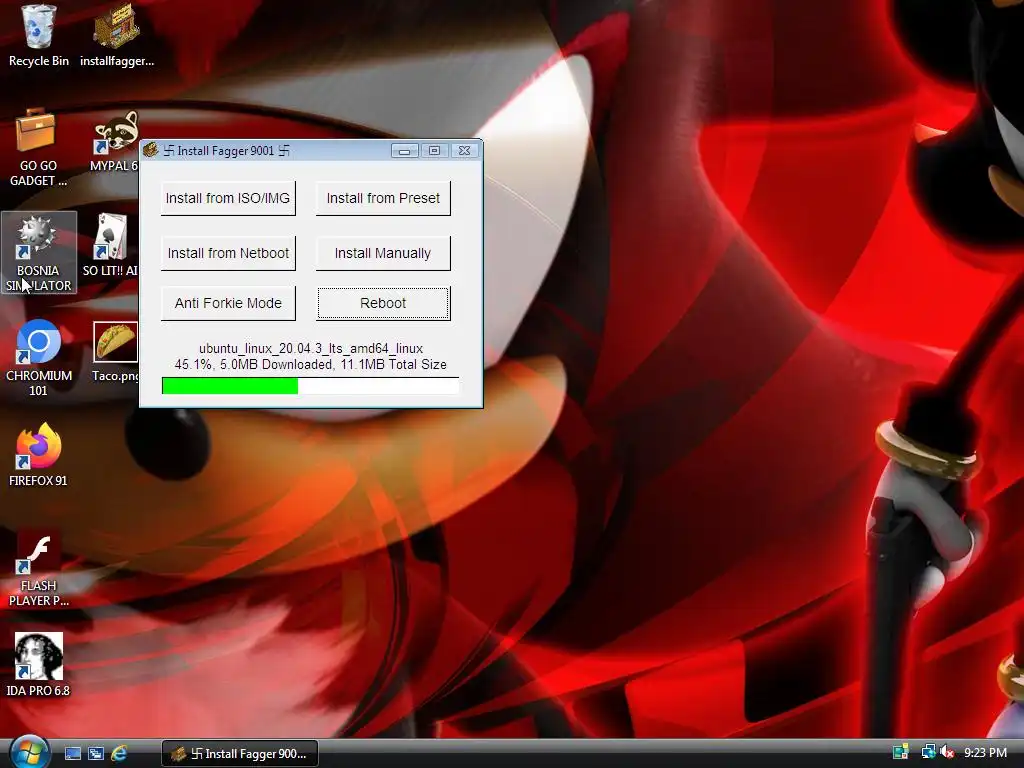Choose Install from Preset

(x=383, y=198)
